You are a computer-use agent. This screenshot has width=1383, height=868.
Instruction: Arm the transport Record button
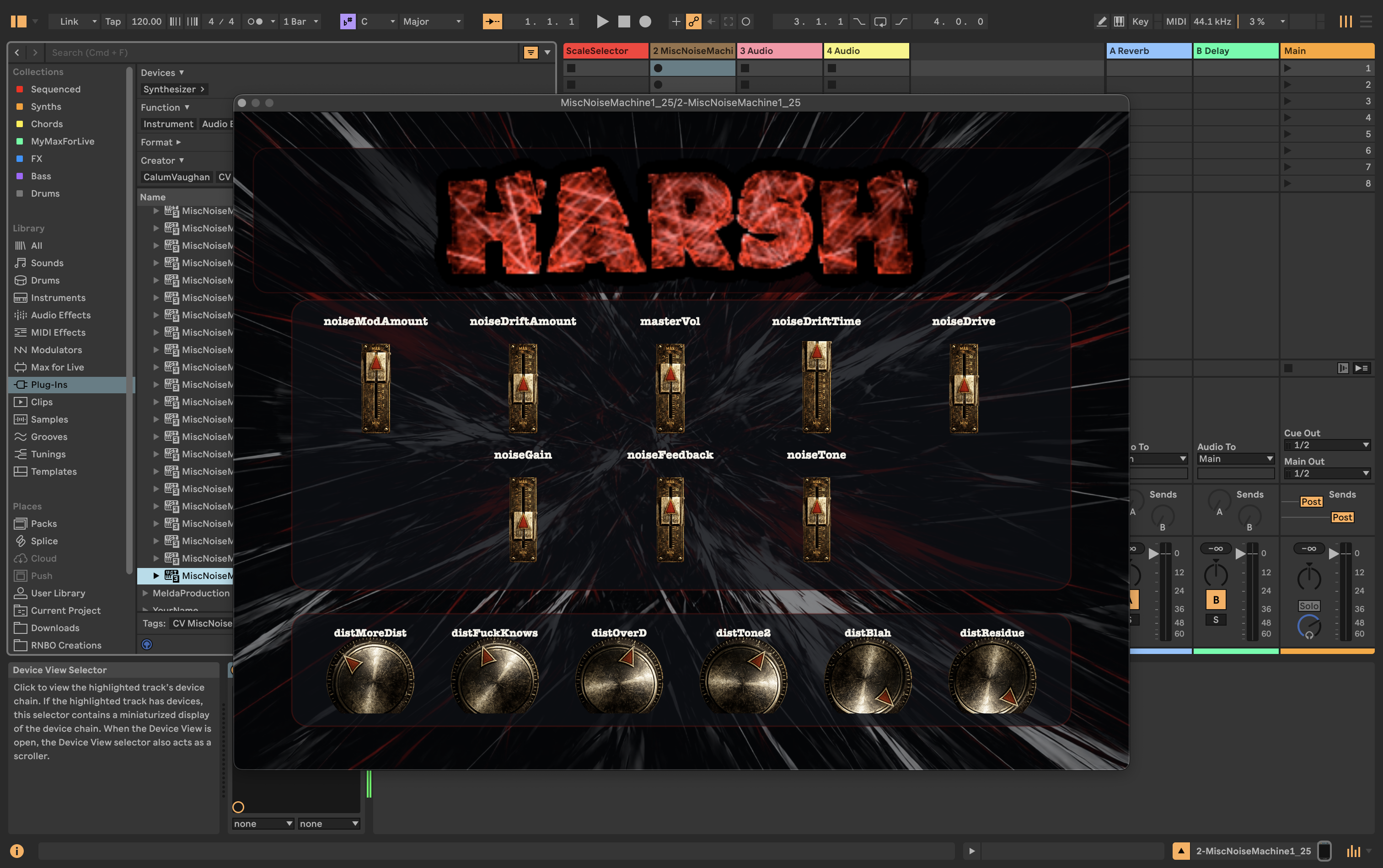click(x=645, y=22)
